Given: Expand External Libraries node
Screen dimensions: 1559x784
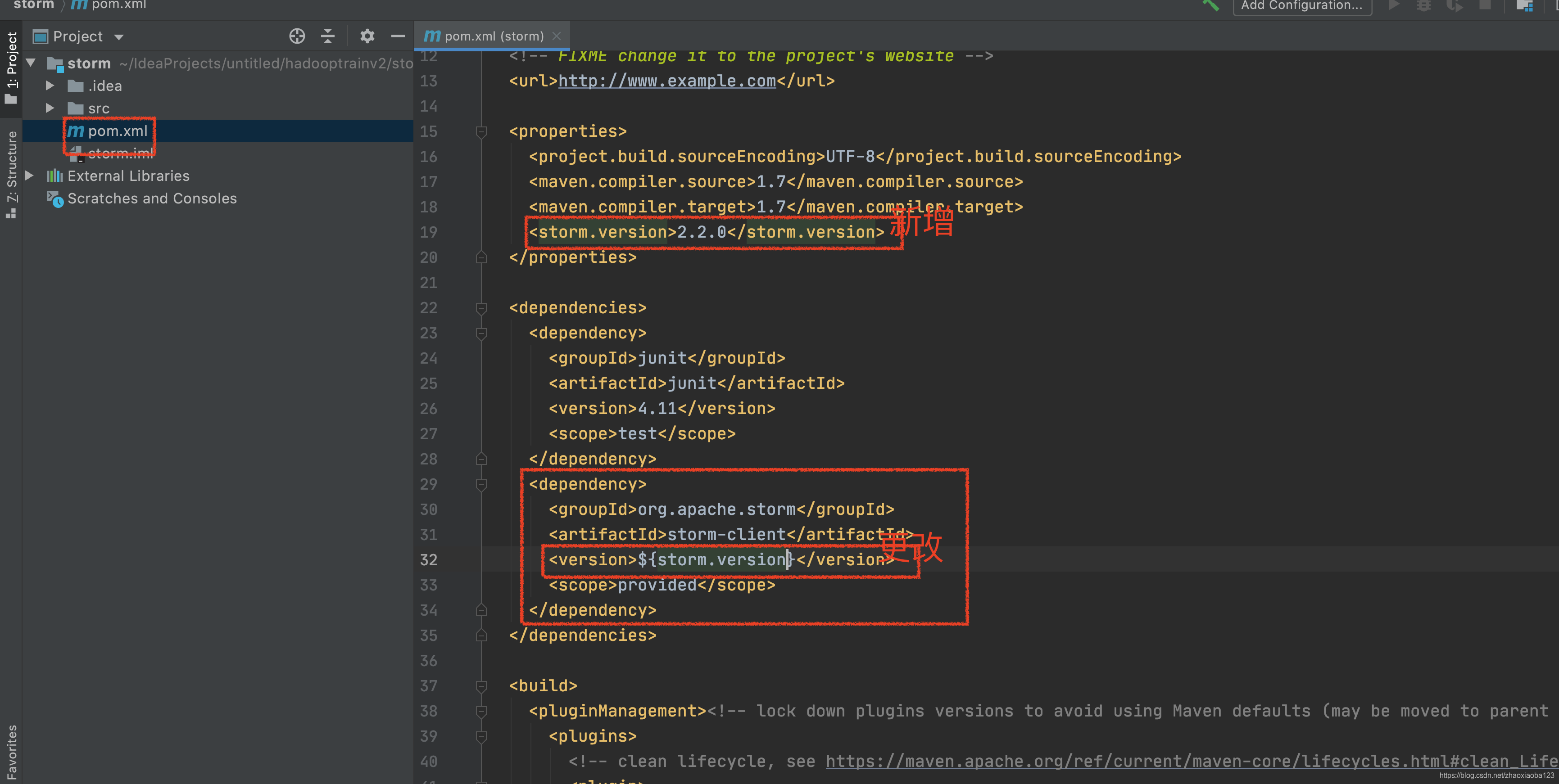Looking at the screenshot, I should point(29,176).
